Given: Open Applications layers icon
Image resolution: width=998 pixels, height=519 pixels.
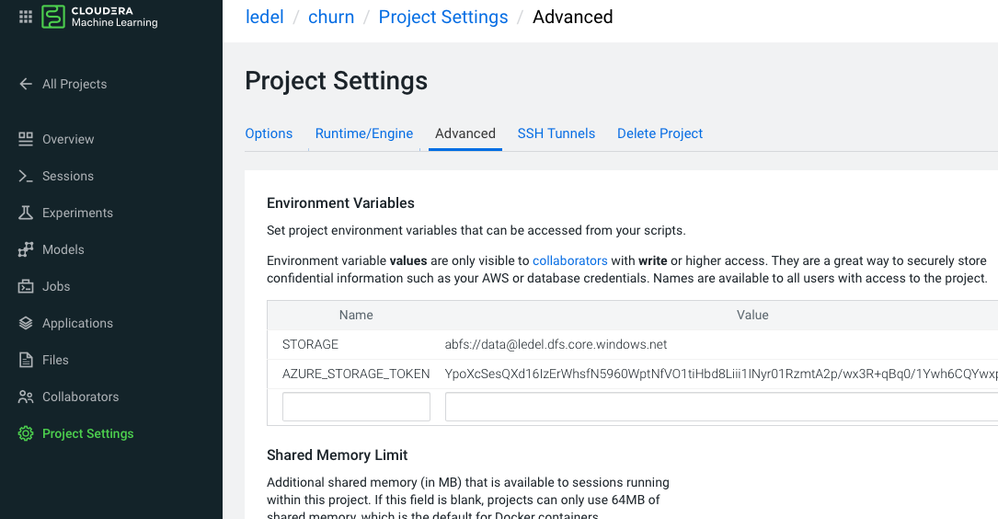Looking at the screenshot, I should (x=26, y=323).
